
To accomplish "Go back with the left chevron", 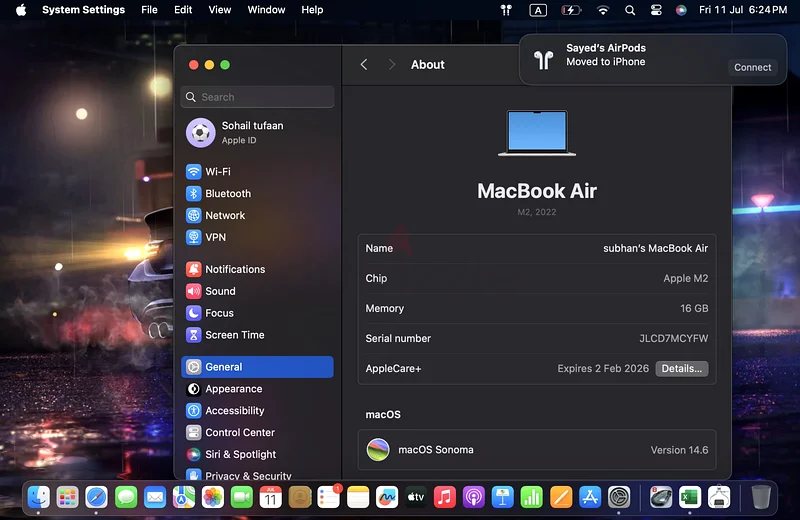I will coord(364,64).
